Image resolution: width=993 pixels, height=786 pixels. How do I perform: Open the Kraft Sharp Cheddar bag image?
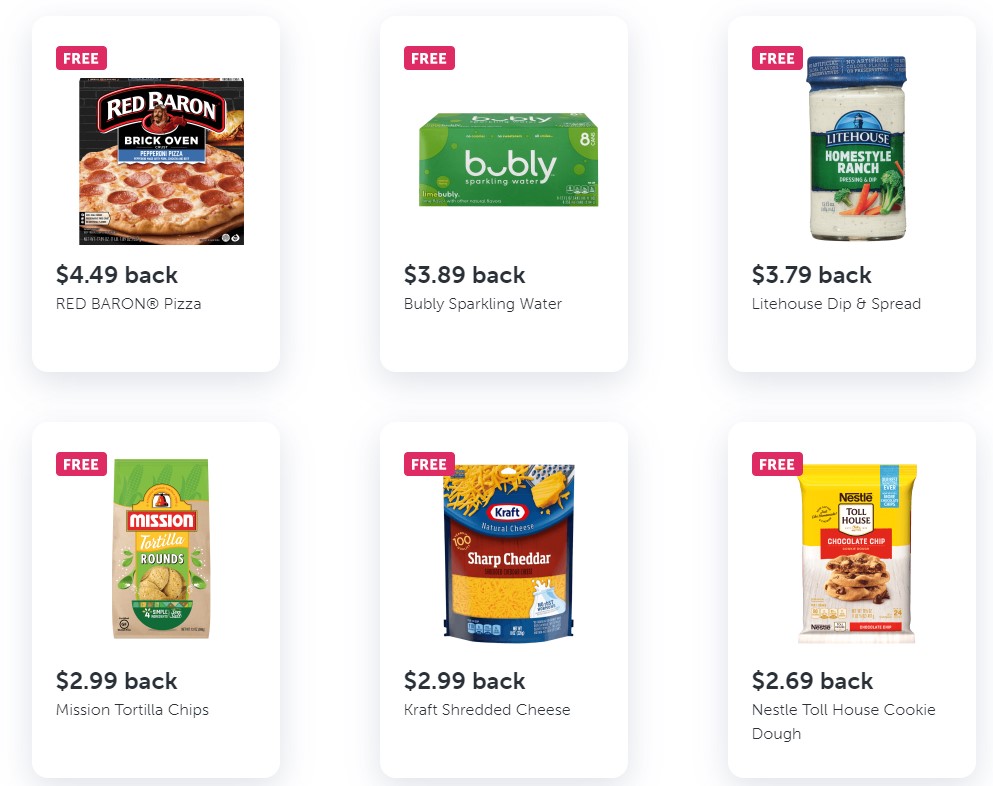(x=509, y=552)
